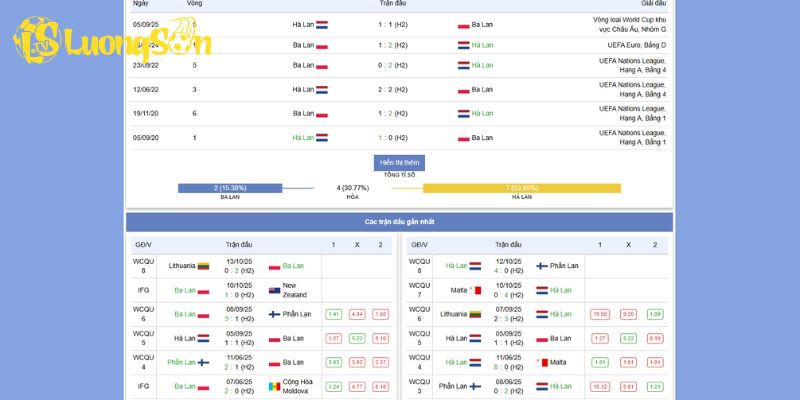Click Finland flag in 12/10/25 match
The width and height of the screenshot is (800, 400).
pyautogui.click(x=541, y=266)
